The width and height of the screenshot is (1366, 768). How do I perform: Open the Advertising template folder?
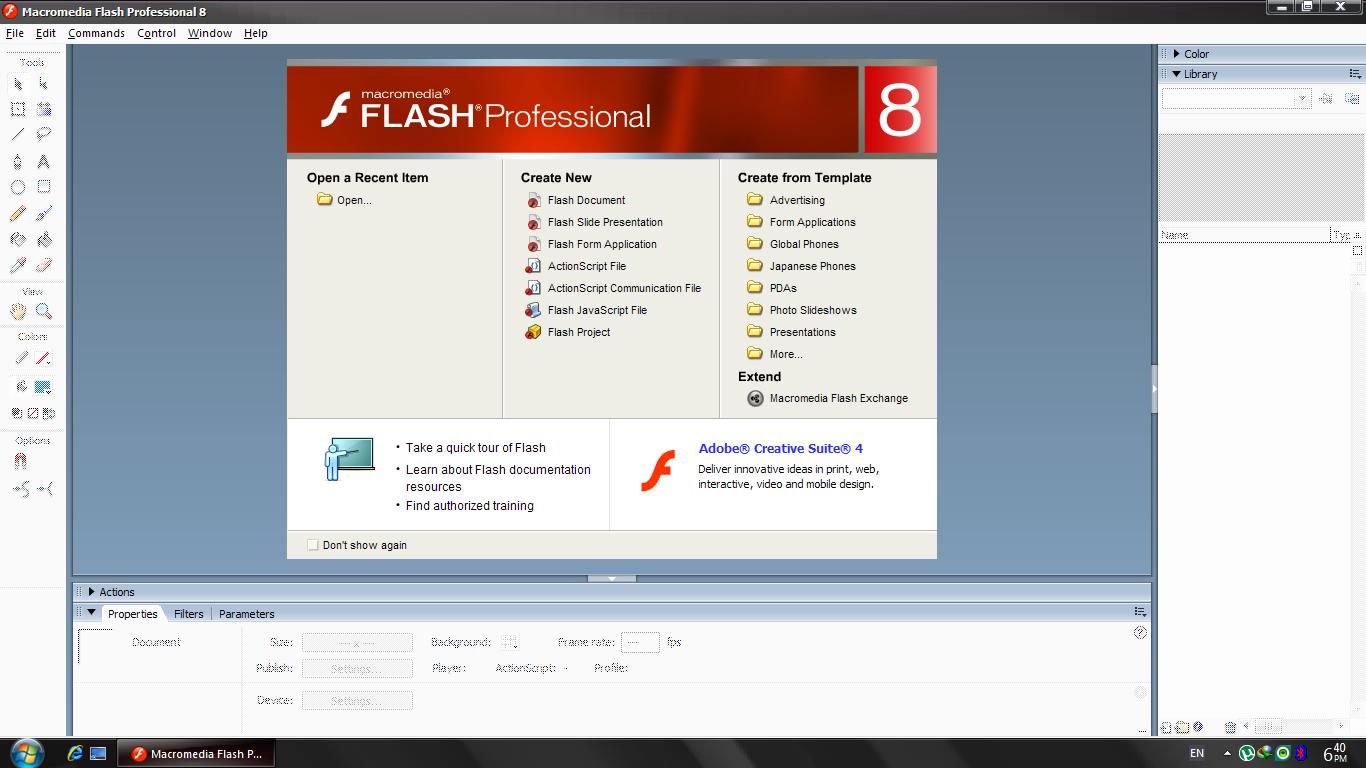click(796, 200)
